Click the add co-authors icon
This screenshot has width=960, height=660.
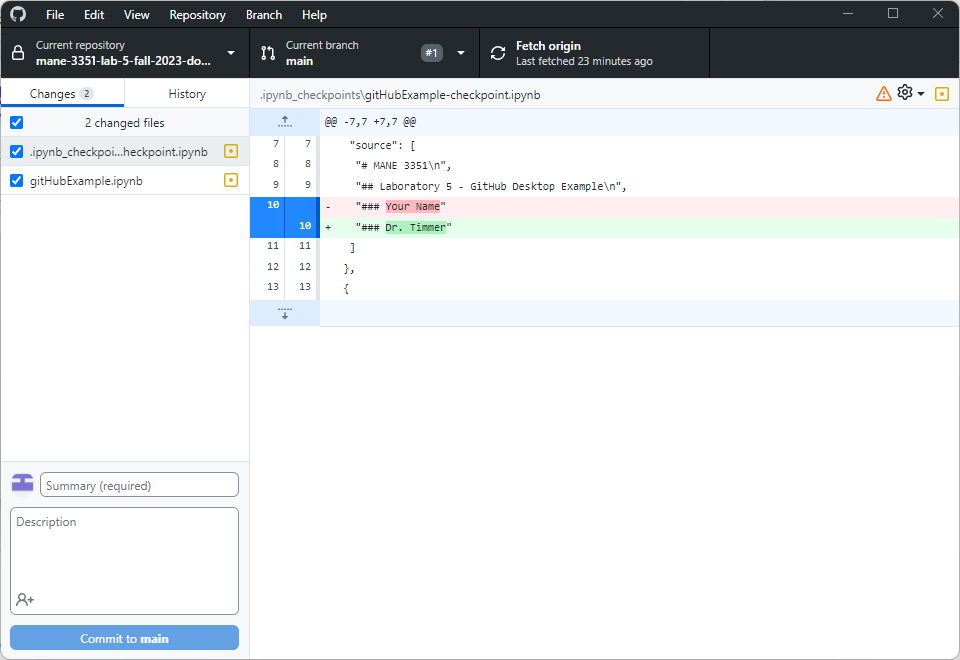click(25, 599)
